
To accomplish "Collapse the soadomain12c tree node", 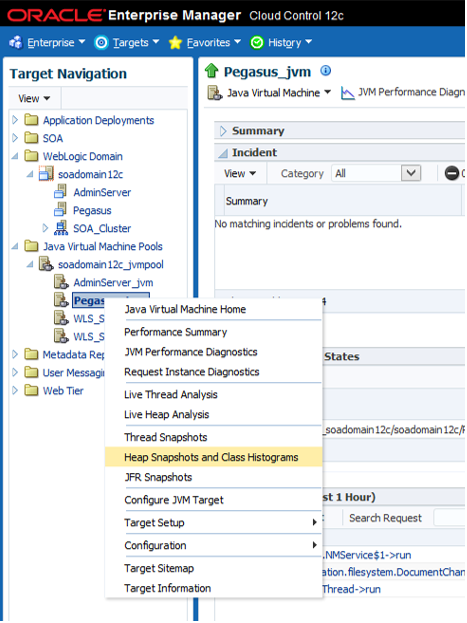I will point(30,174).
